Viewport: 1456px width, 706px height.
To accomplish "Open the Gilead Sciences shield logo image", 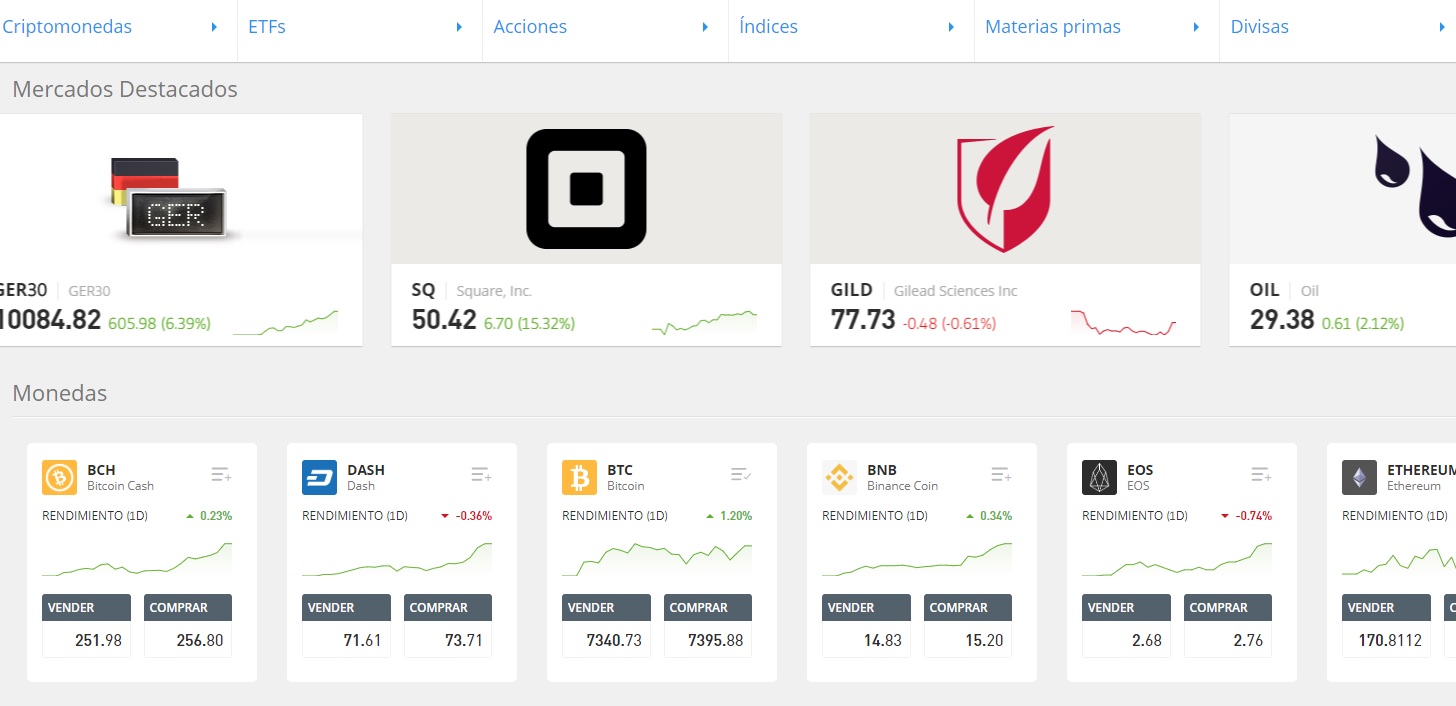I will coord(1005,189).
